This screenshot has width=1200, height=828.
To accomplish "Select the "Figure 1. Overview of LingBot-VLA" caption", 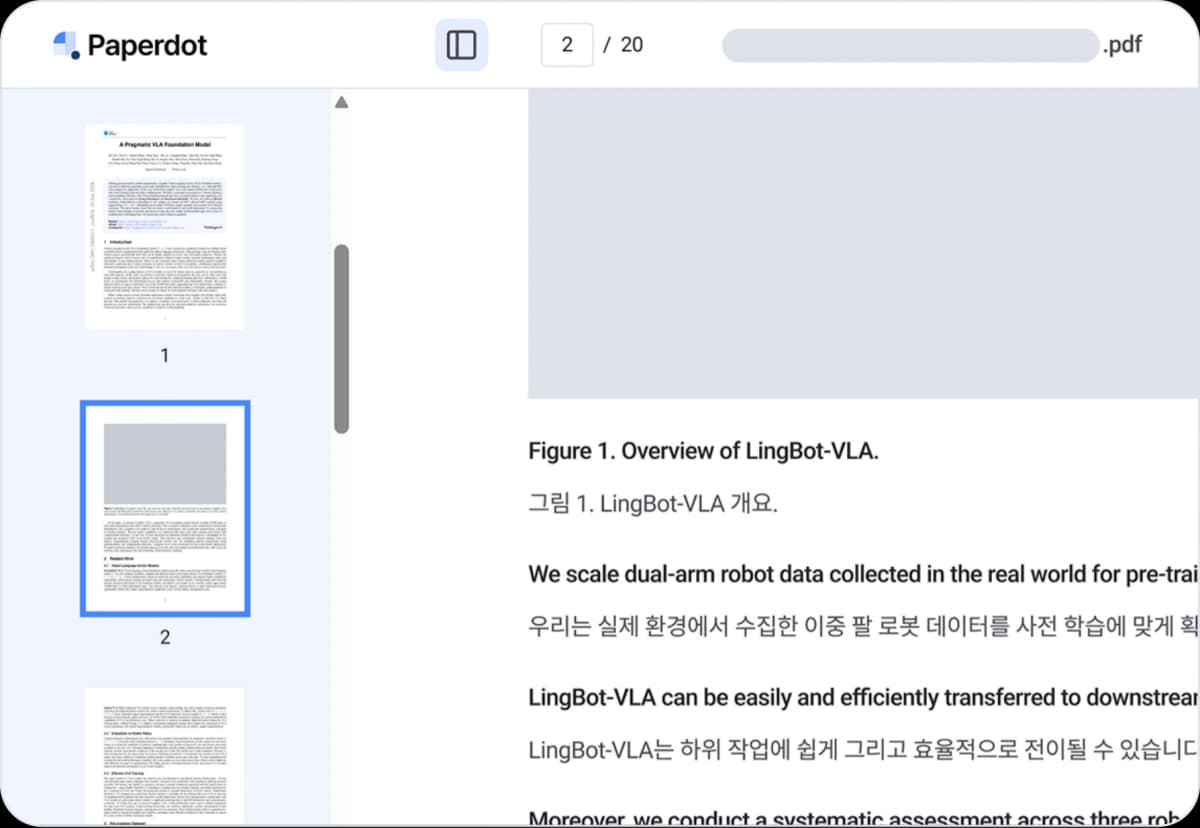I will (x=703, y=451).
